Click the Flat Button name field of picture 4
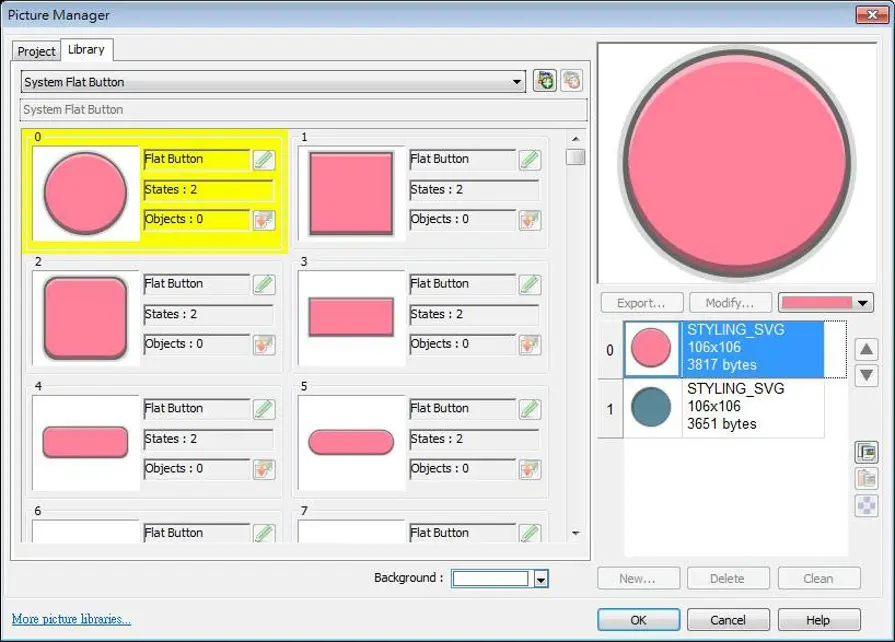 [x=197, y=409]
